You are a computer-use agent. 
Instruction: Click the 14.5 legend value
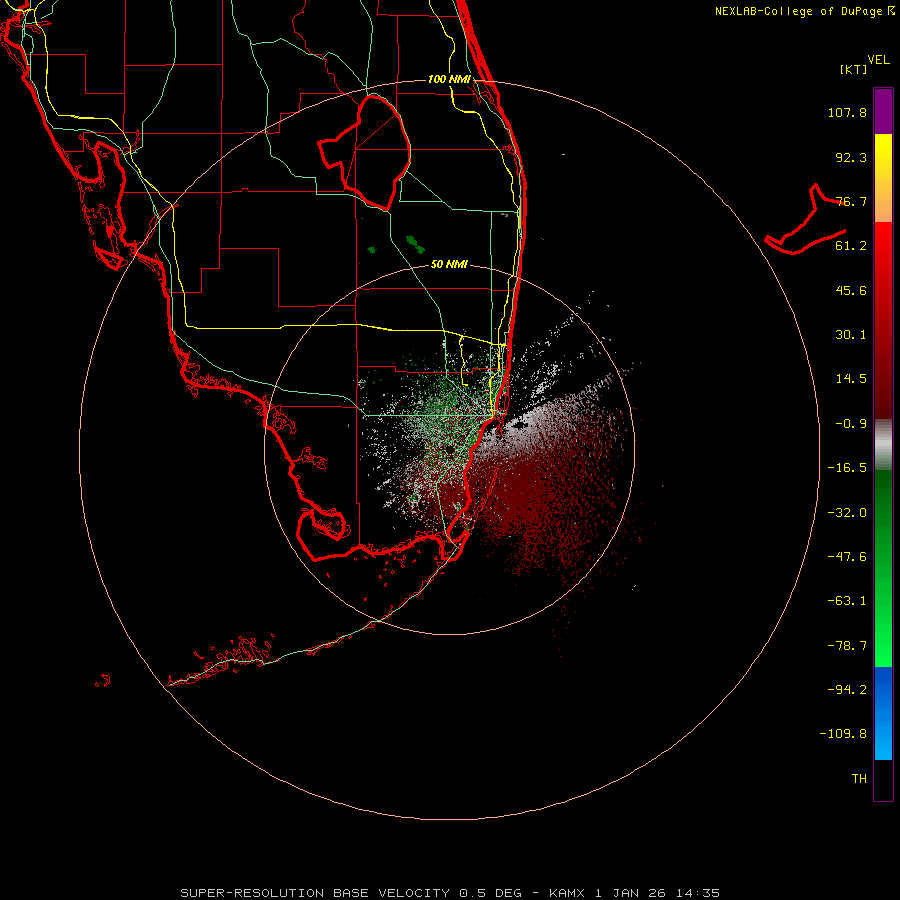851,379
